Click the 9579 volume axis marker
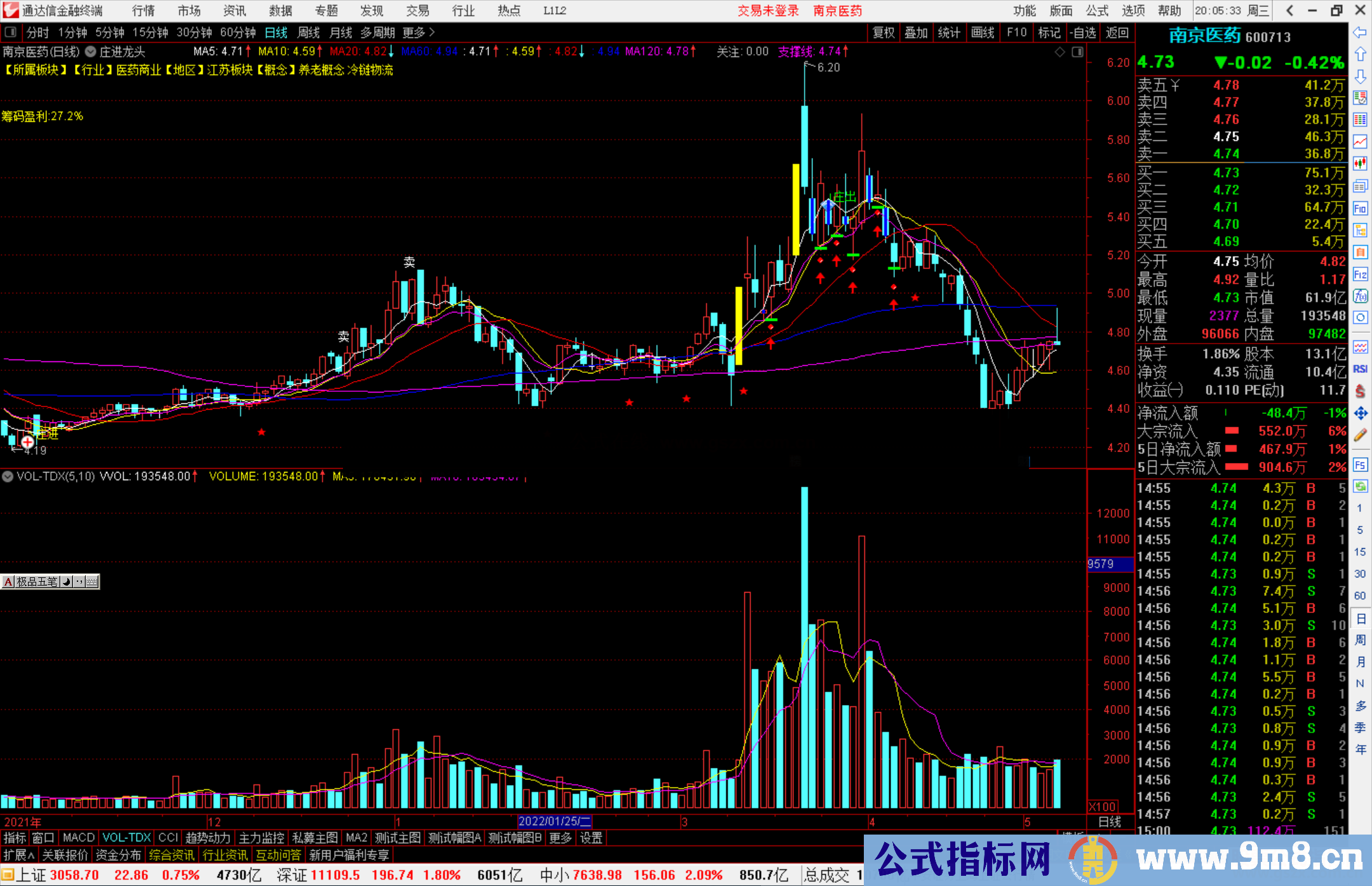 1110,563
